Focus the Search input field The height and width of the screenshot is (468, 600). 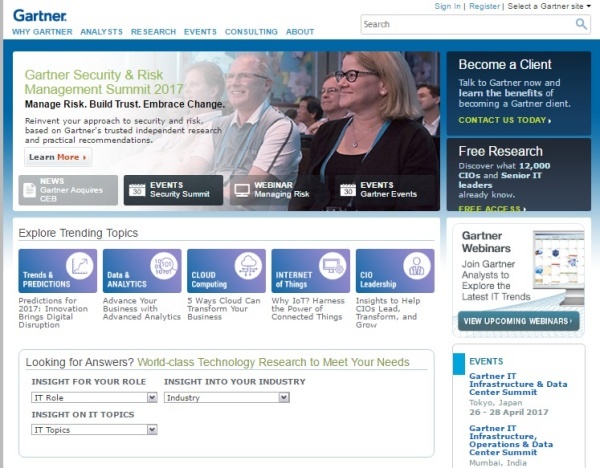[468, 24]
